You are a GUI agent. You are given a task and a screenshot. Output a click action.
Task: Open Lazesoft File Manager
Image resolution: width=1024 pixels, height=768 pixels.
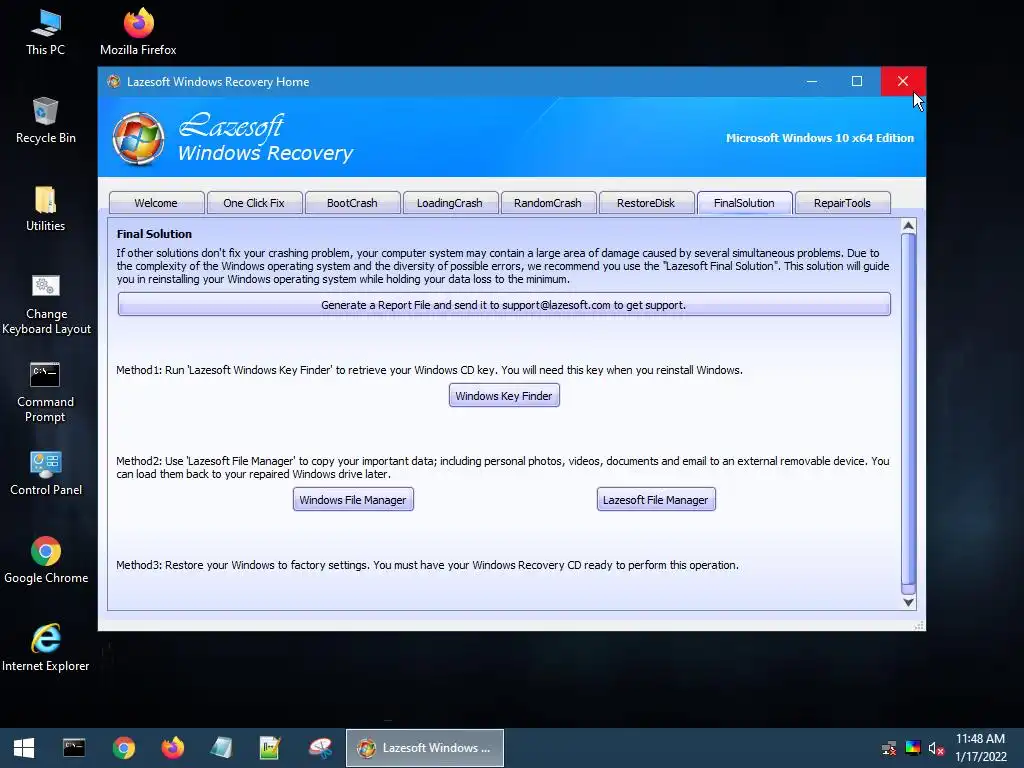pyautogui.click(x=656, y=500)
